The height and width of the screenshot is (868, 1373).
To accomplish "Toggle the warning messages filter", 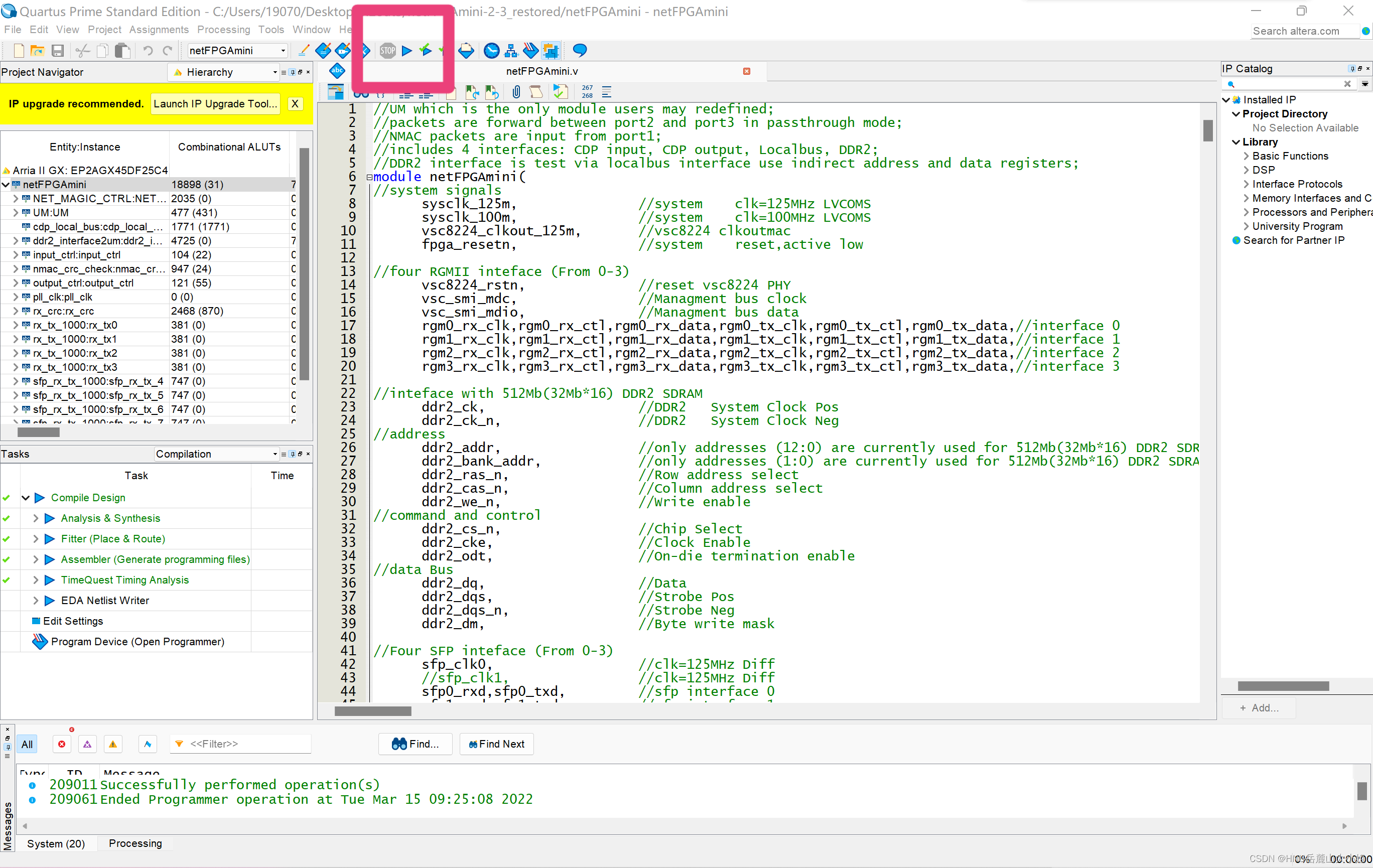I will pyautogui.click(x=113, y=744).
